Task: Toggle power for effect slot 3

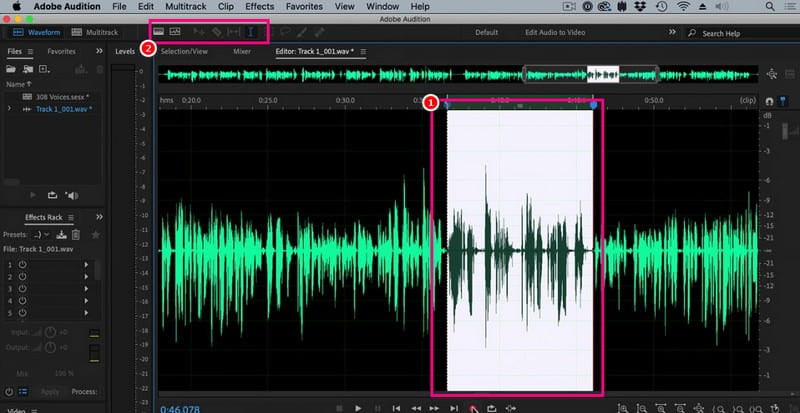Action: click(22, 288)
